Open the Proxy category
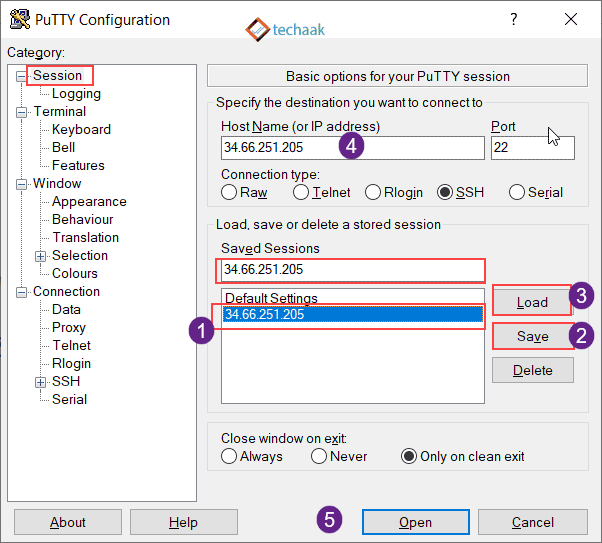The height and width of the screenshot is (543, 602). pos(69,328)
